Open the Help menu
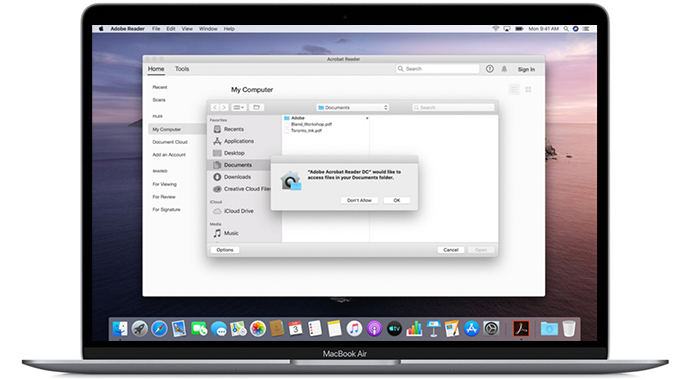The width and height of the screenshot is (690, 380). click(x=229, y=29)
